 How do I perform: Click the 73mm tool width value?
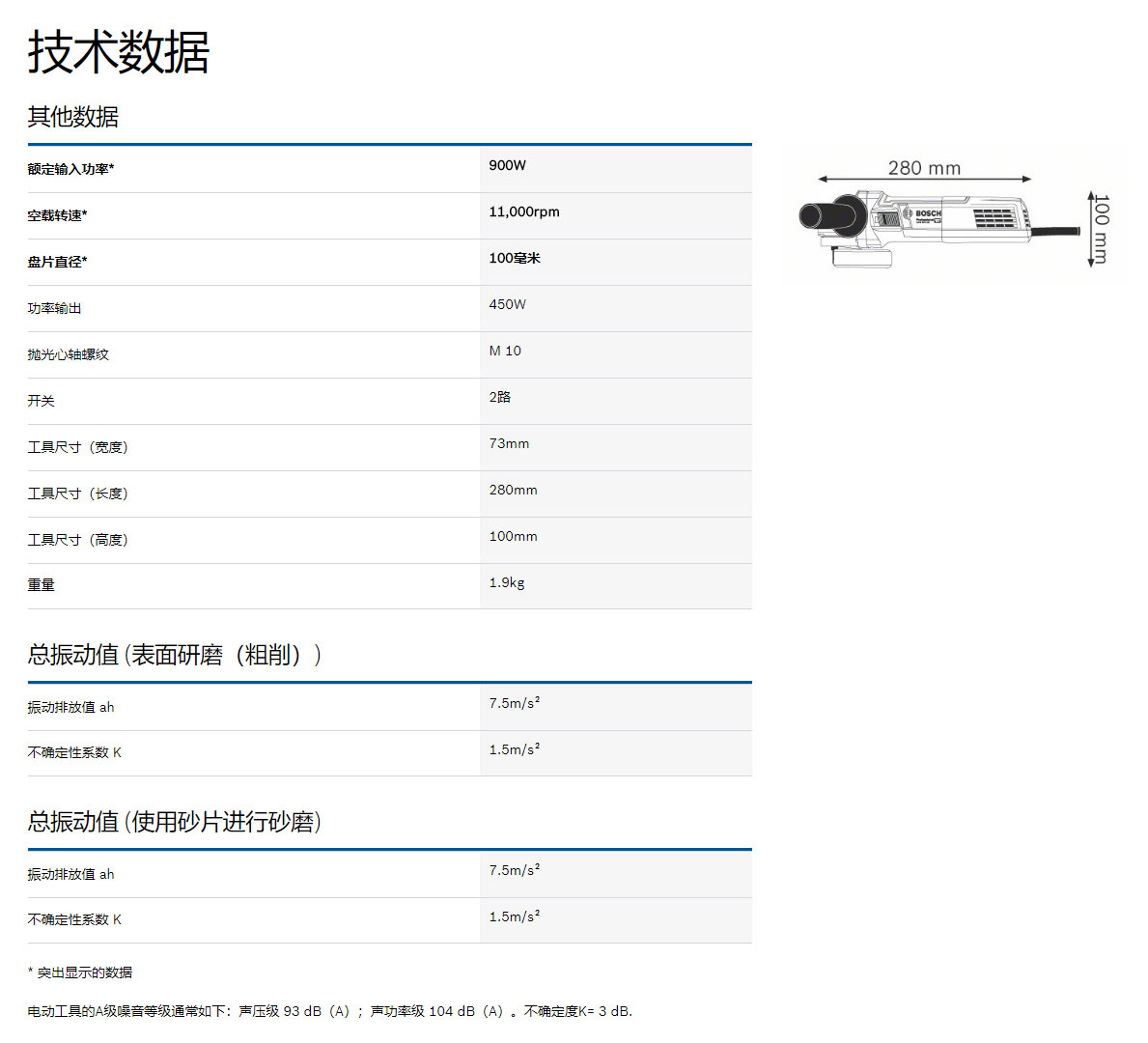509,443
